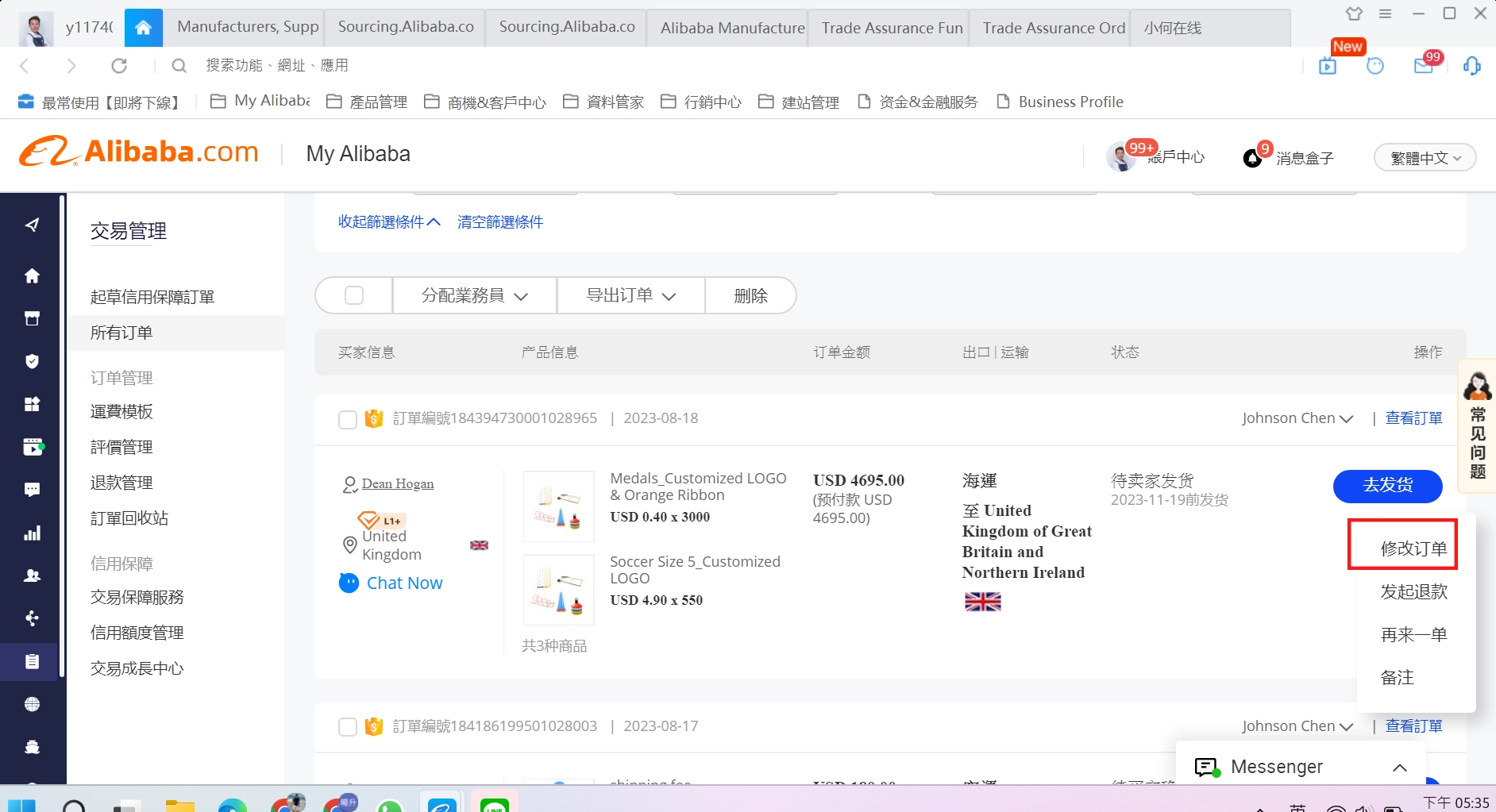The image size is (1496, 812).
Task: Click the 去发货 button
Action: point(1387,486)
